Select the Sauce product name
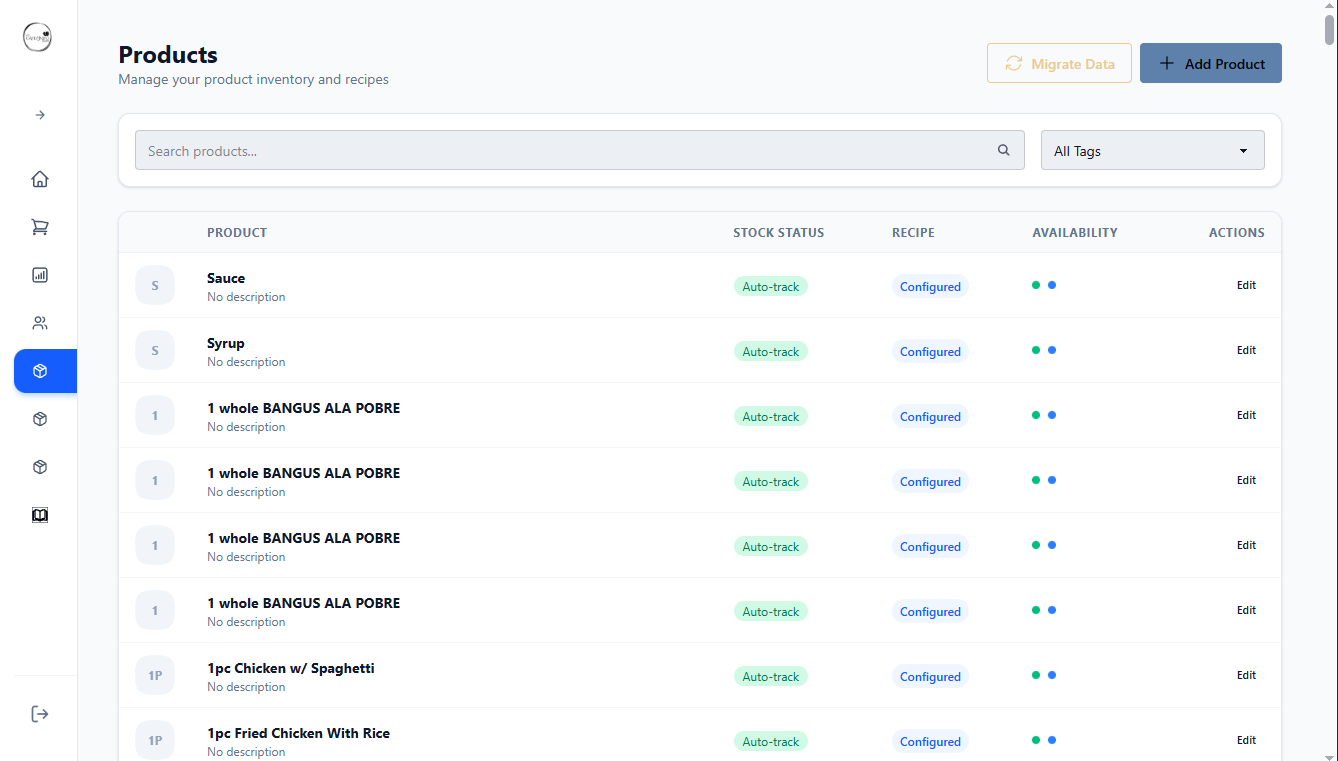This screenshot has width=1338, height=761. pyautogui.click(x=226, y=278)
